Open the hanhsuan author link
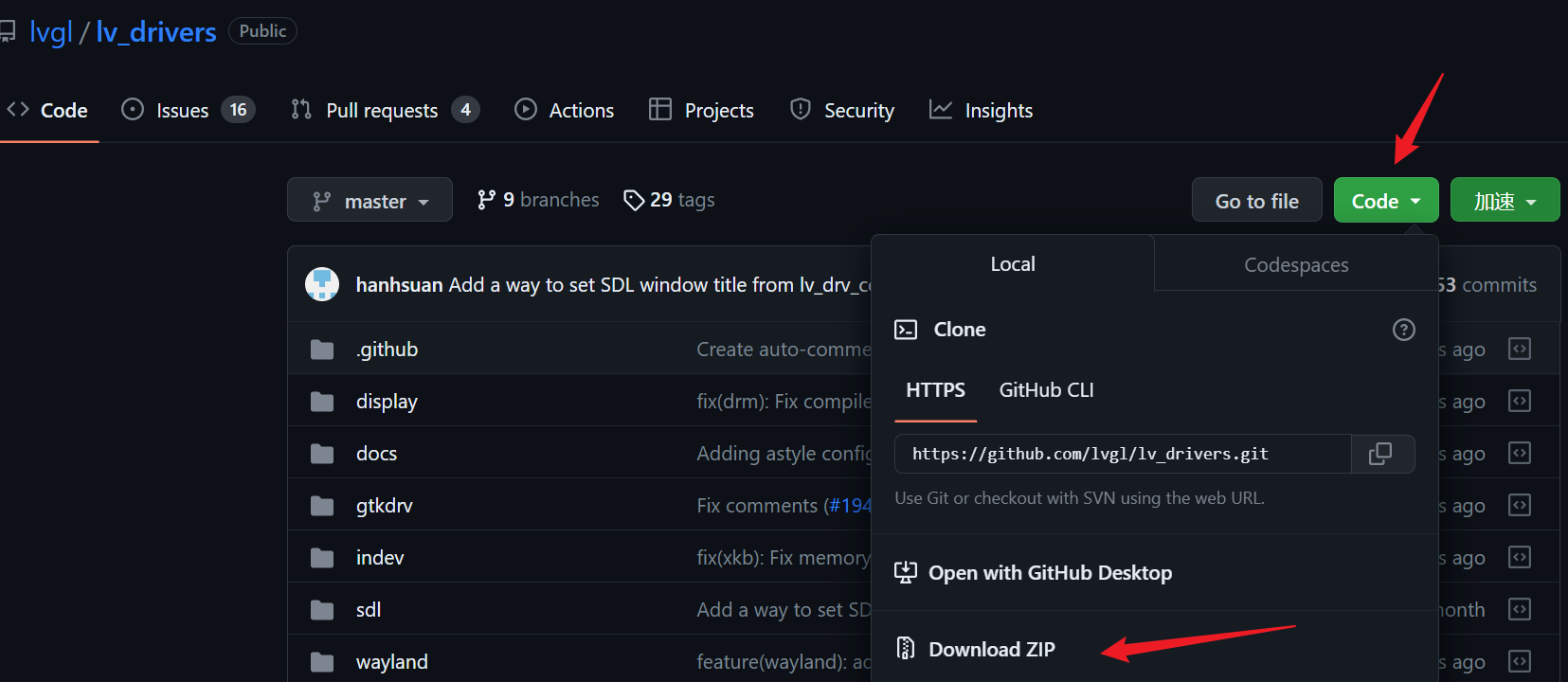 399,284
